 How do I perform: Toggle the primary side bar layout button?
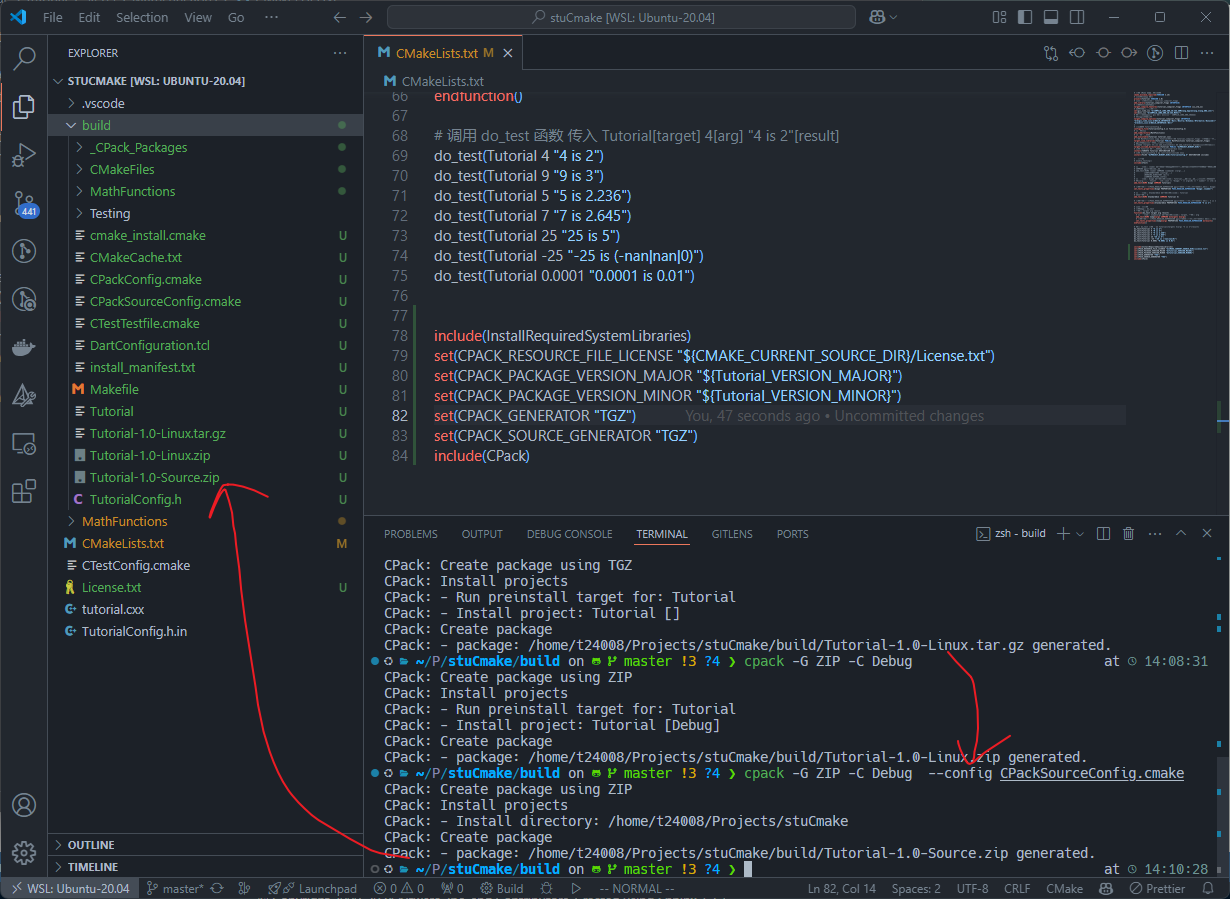1025,17
